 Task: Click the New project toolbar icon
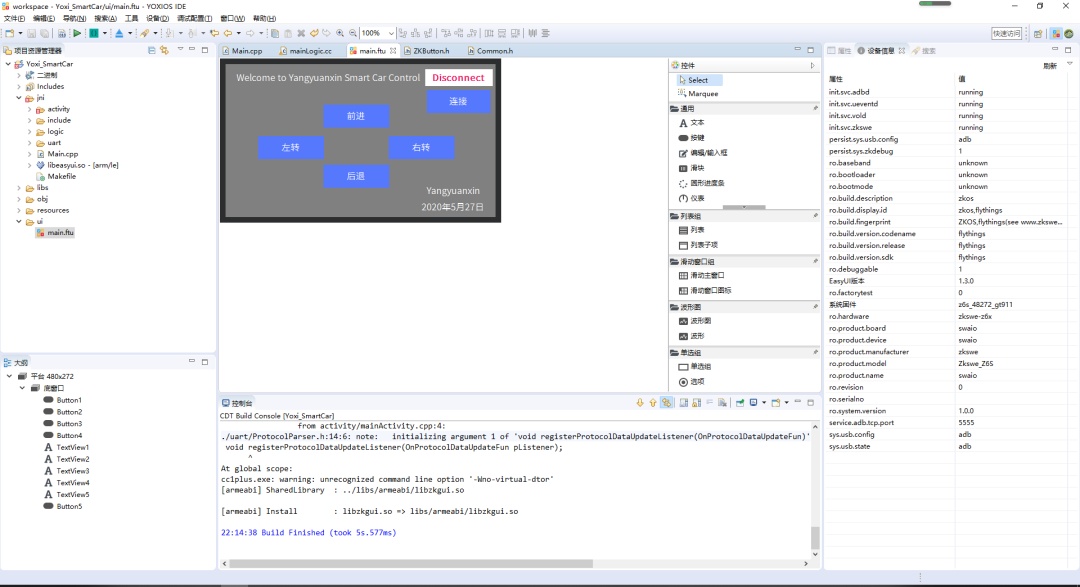point(10,33)
